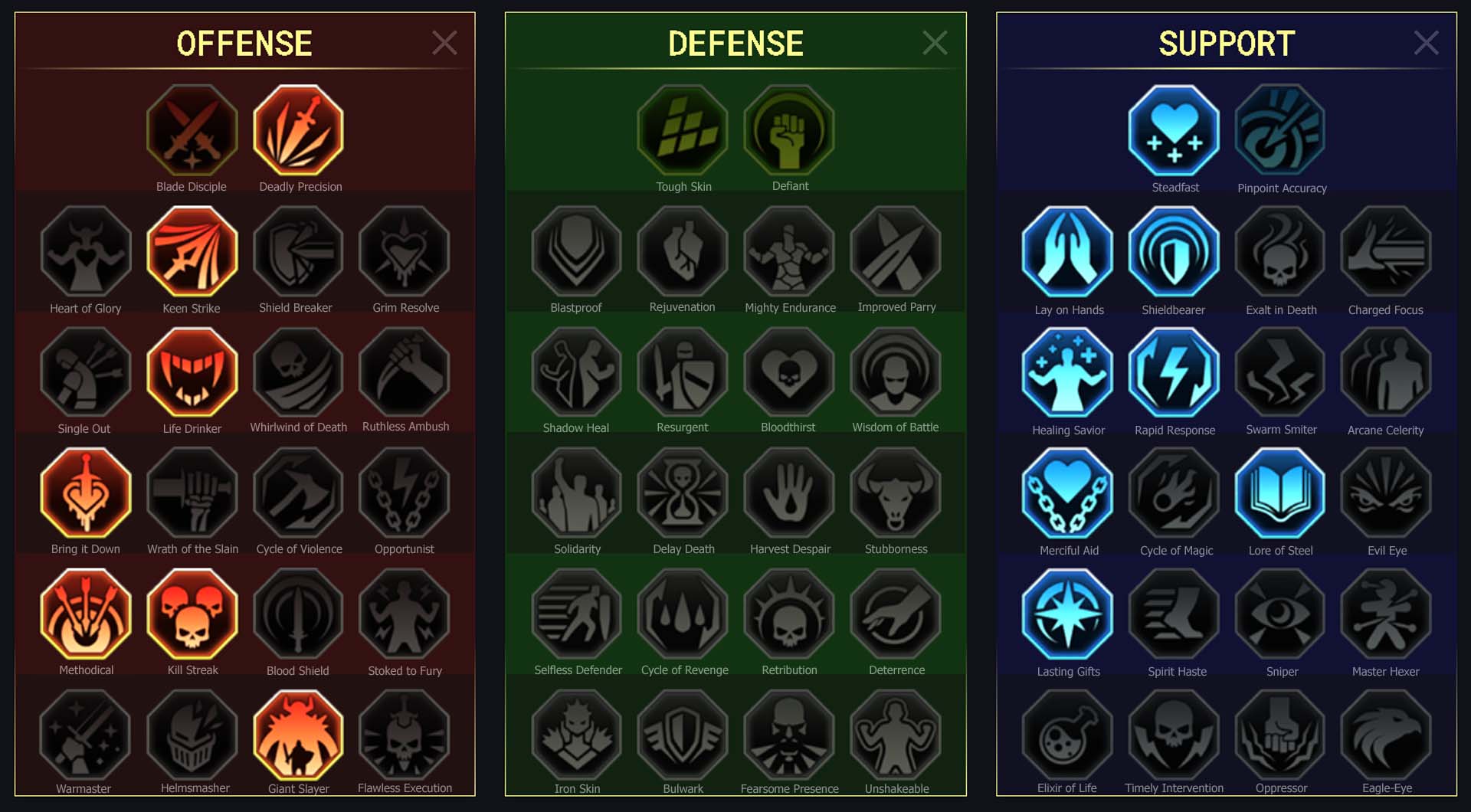Choose the Warmaster mastery icon
The height and width of the screenshot is (812, 1471).
point(85,735)
